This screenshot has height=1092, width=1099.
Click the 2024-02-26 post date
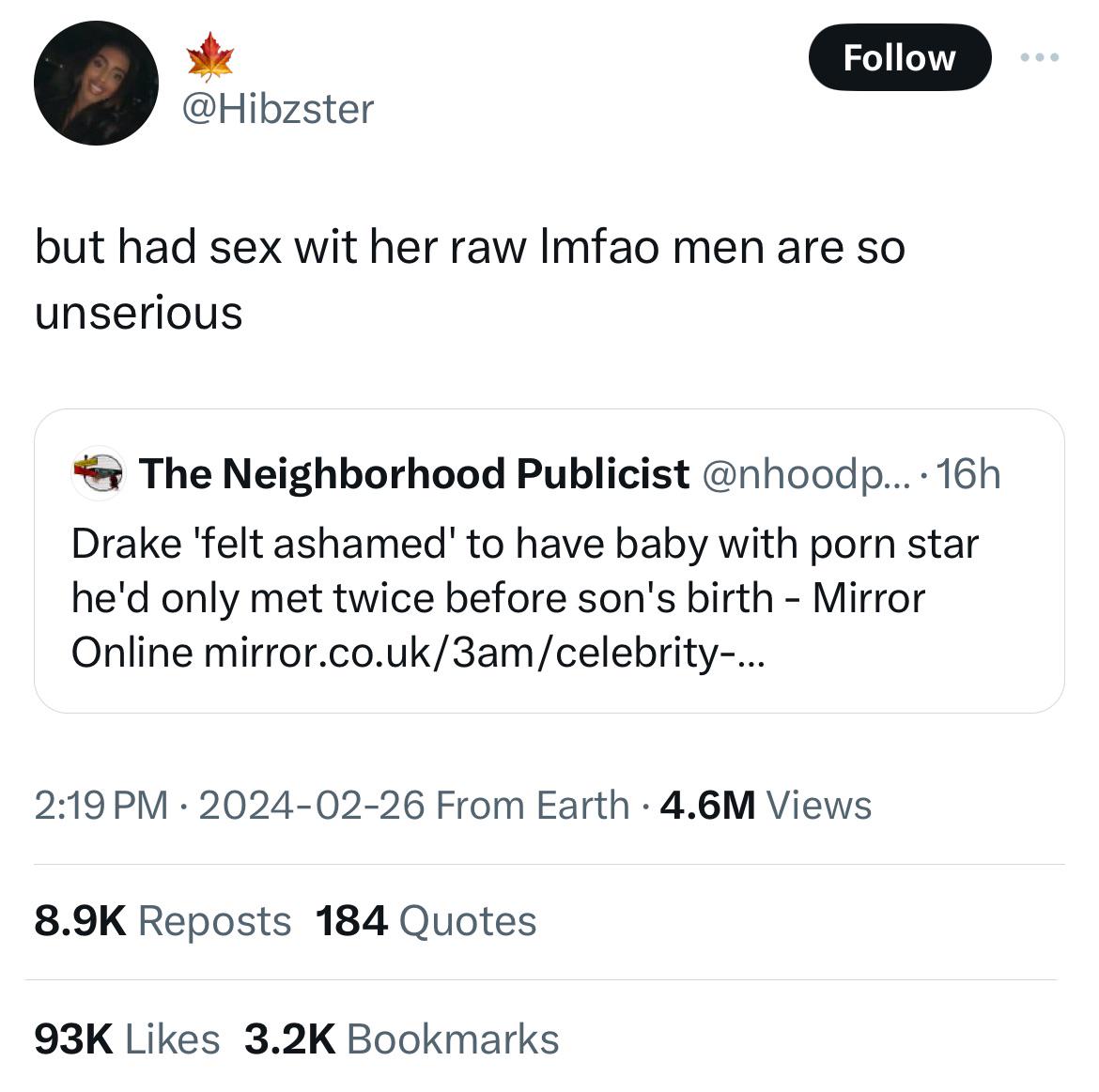click(x=311, y=805)
